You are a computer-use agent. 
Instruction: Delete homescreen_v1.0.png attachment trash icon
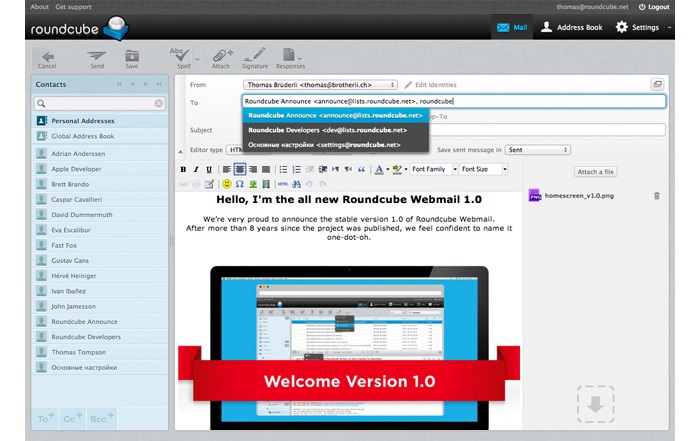click(x=657, y=196)
